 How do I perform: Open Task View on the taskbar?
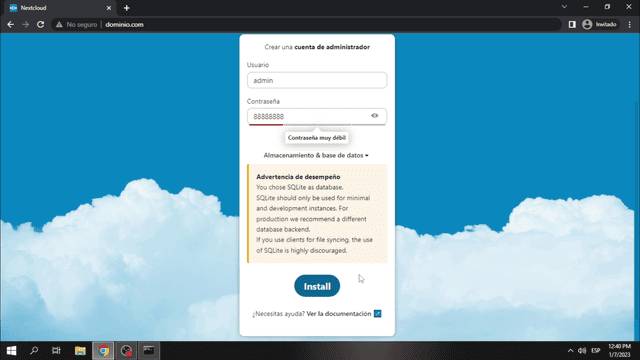[x=56, y=351]
